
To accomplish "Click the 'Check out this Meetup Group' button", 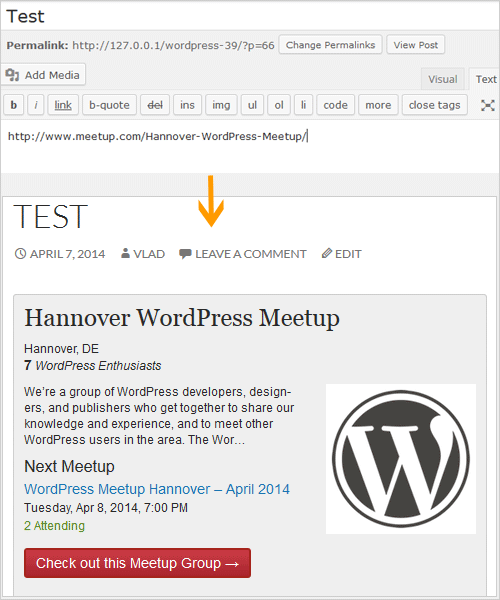I will (x=137, y=563).
